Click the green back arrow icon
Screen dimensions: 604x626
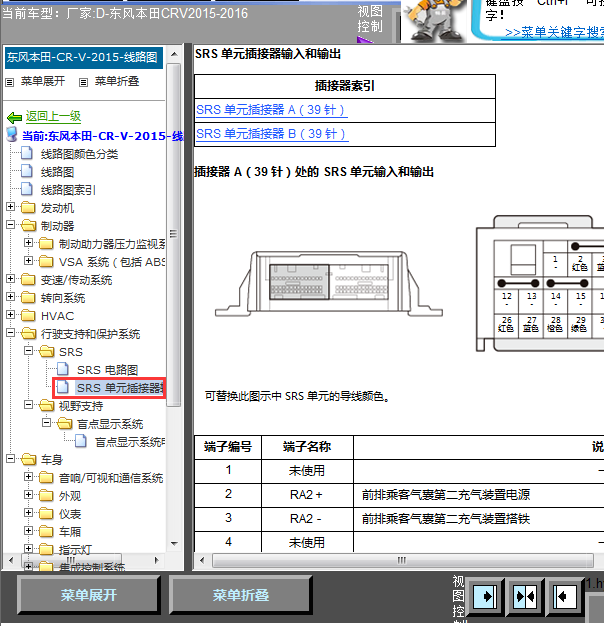click(x=14, y=117)
